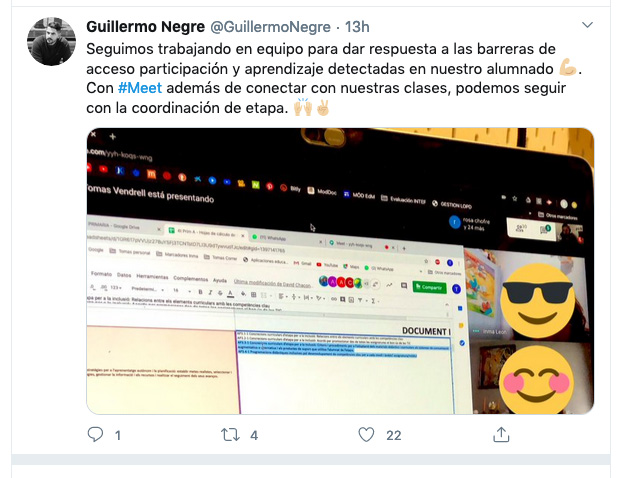Open the #Meet hashtag link
This screenshot has height=478, width=638.
[140, 88]
